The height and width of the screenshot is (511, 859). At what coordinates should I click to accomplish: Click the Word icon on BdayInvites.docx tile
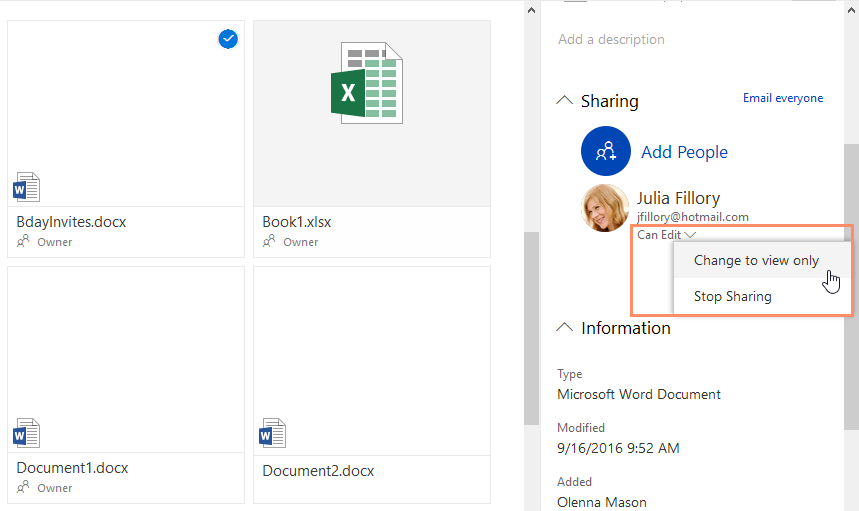point(27,187)
